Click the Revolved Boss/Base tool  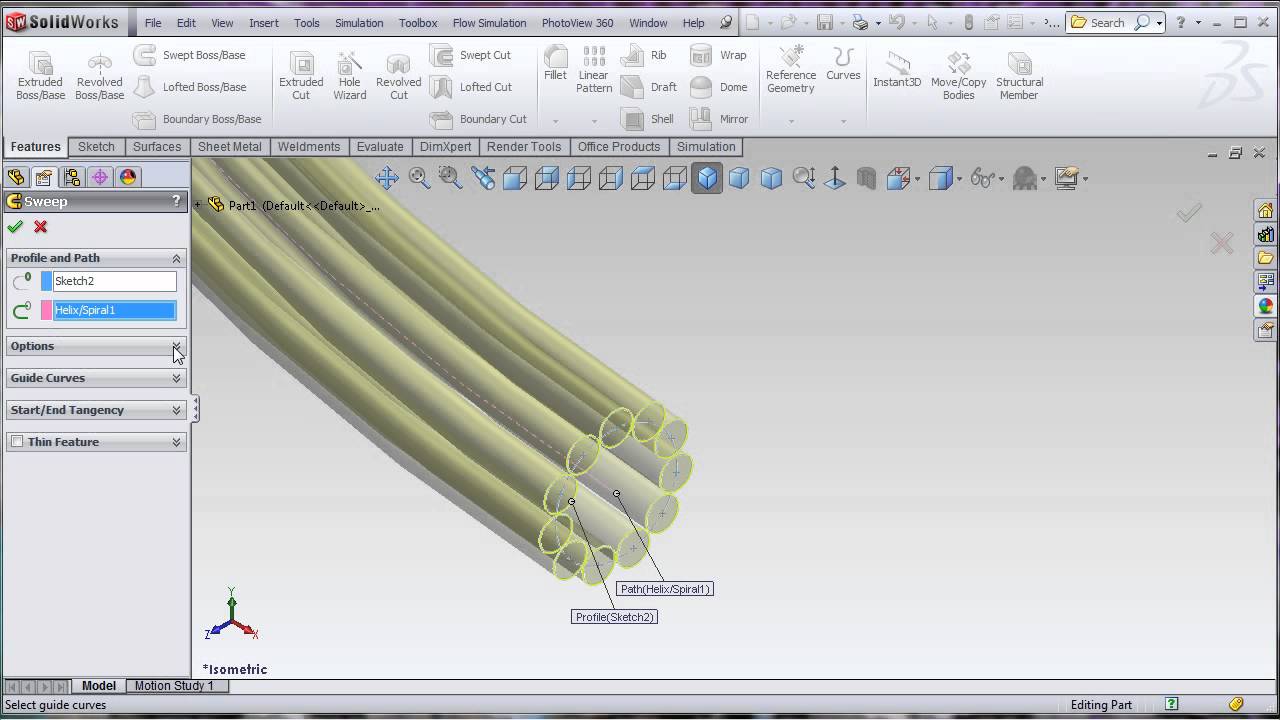click(x=99, y=75)
